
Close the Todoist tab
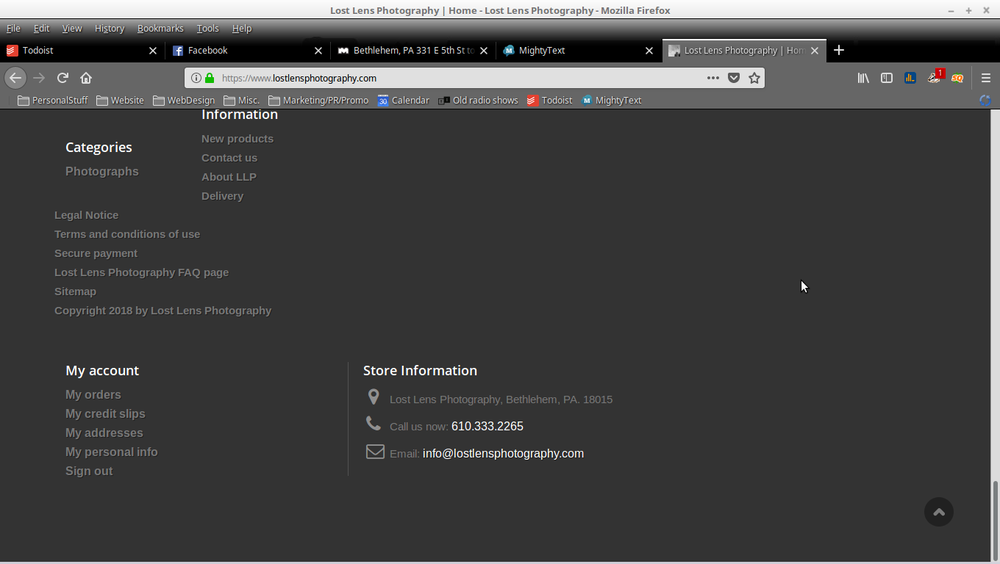coord(152,50)
